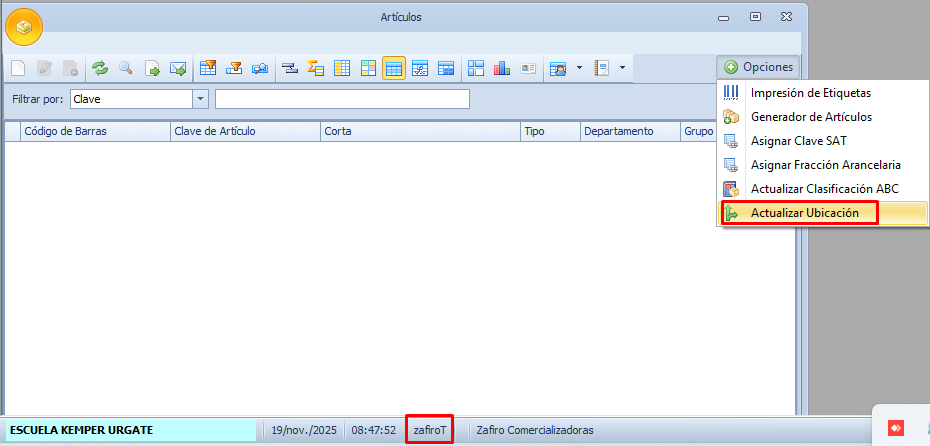
Task: Expand the user-window icon dropdown arrow
Action: pyautogui.click(x=578, y=68)
